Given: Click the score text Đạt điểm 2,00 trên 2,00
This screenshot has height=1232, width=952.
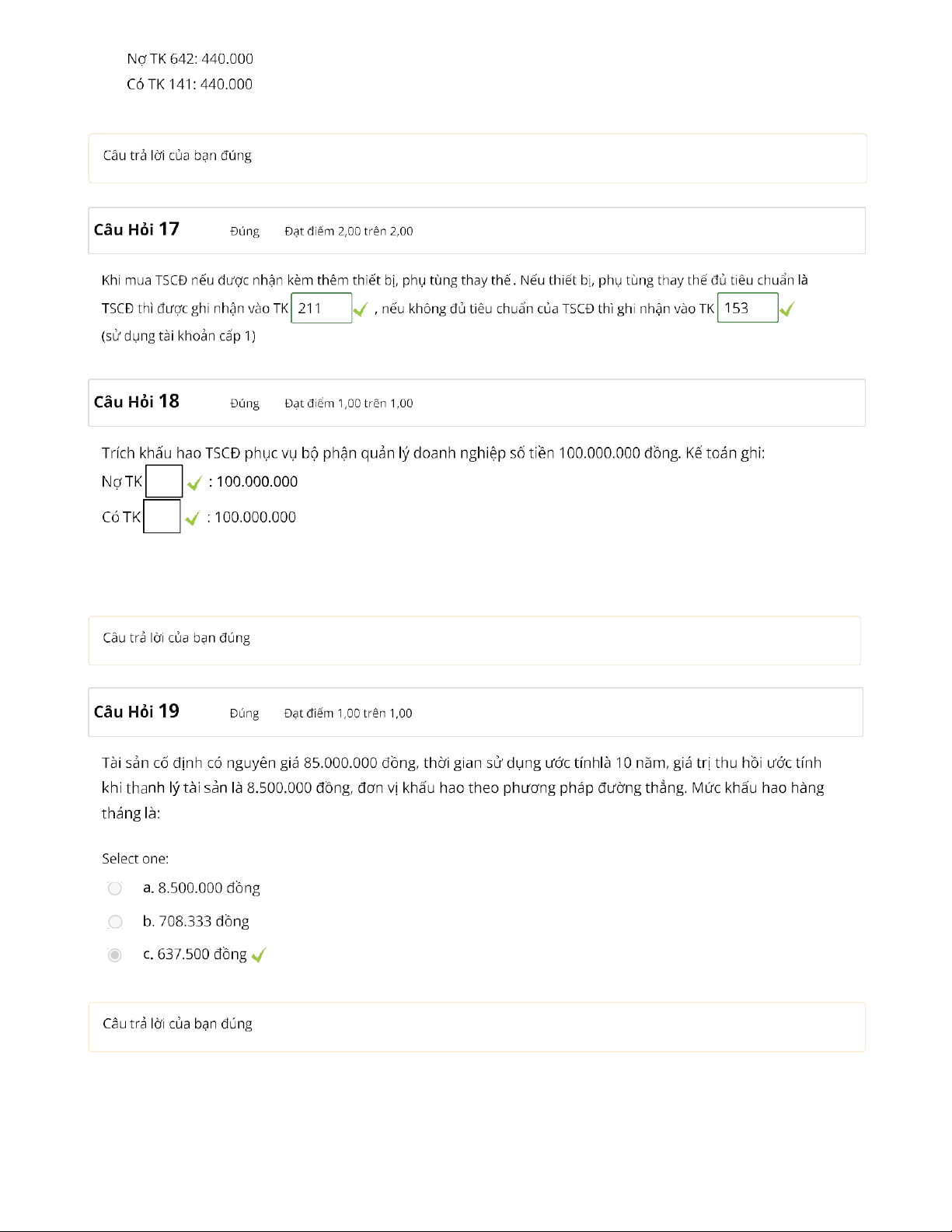Looking at the screenshot, I should point(349,231).
